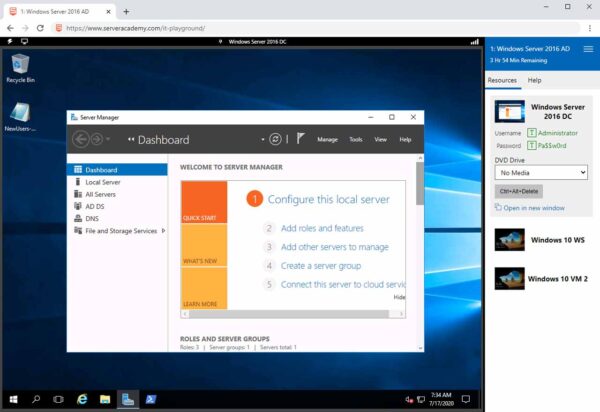Open the navigation history dropdown arrow

point(107,139)
